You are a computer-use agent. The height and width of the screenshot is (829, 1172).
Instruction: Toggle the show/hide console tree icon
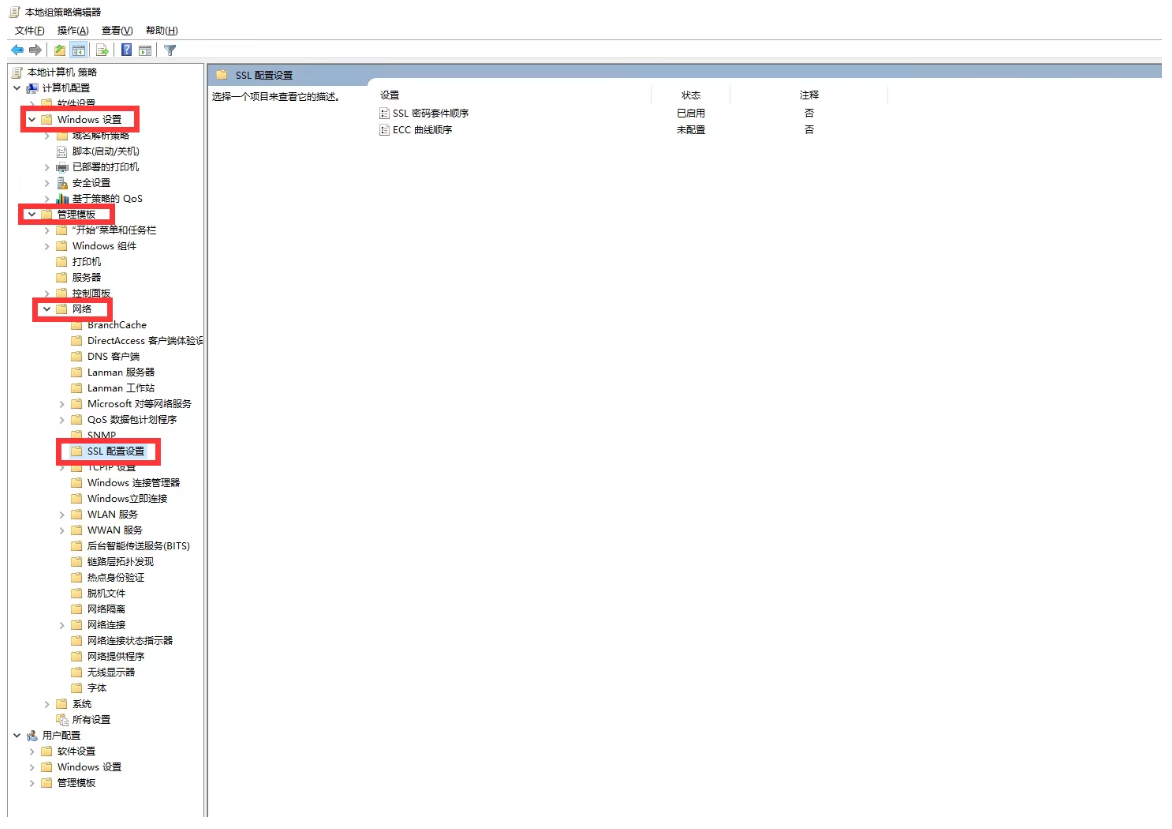pos(78,50)
